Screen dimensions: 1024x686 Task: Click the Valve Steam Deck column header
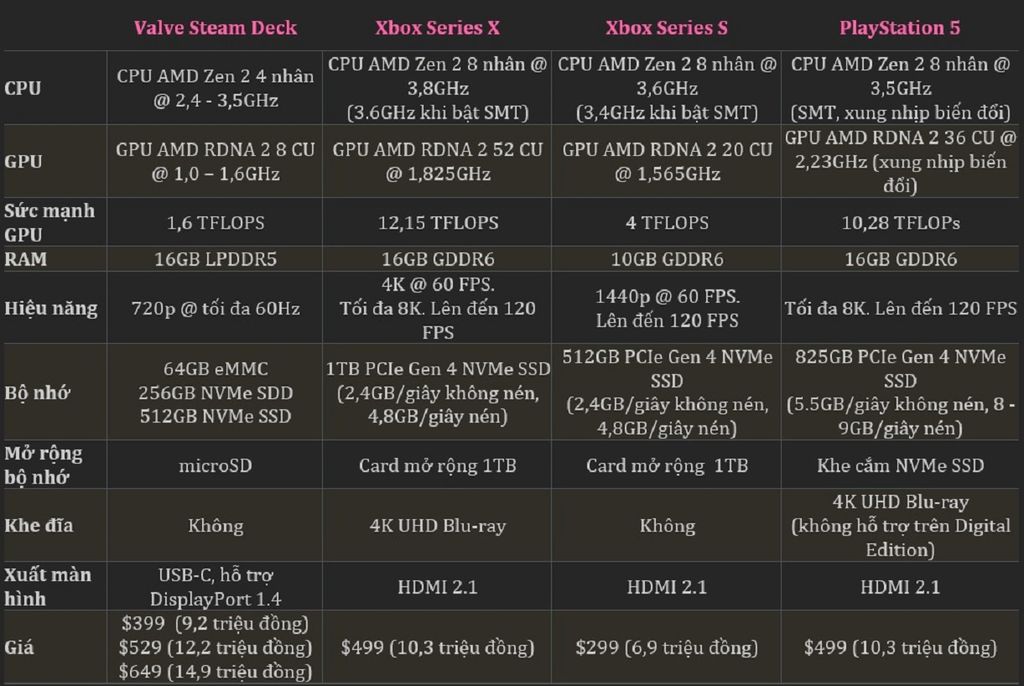click(x=216, y=27)
